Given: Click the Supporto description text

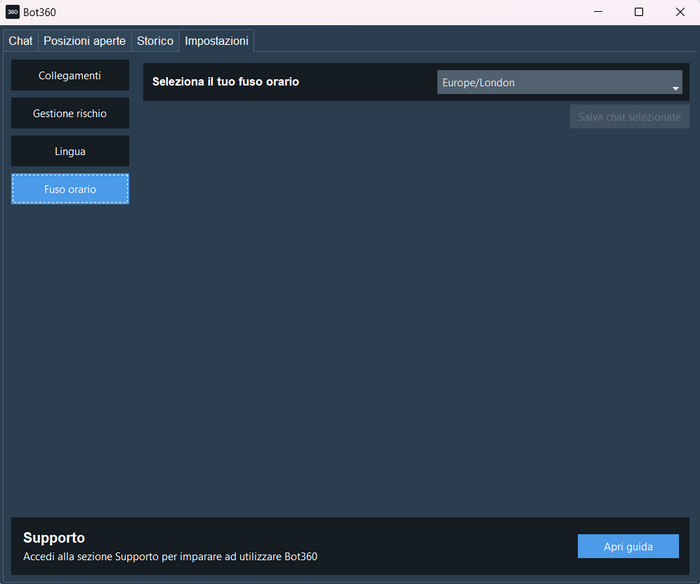Looking at the screenshot, I should pyautogui.click(x=170, y=556).
